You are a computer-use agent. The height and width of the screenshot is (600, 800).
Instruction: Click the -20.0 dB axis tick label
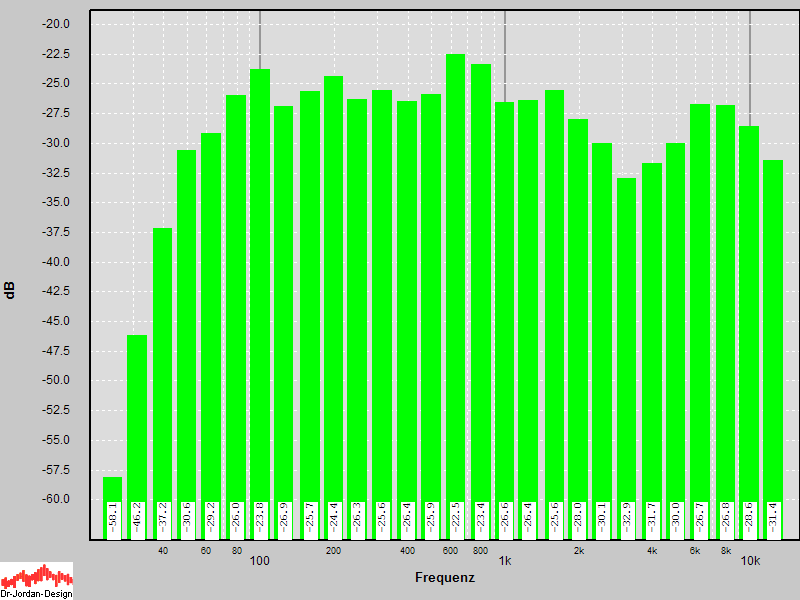click(x=53, y=24)
